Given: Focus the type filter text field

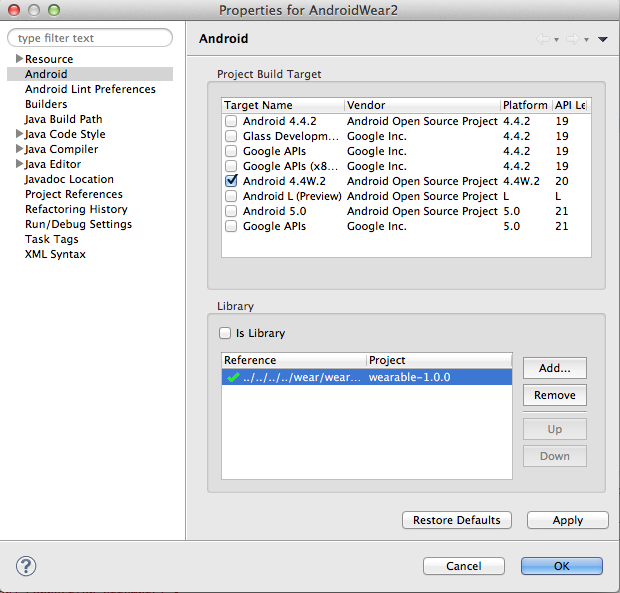Looking at the screenshot, I should [x=90, y=38].
